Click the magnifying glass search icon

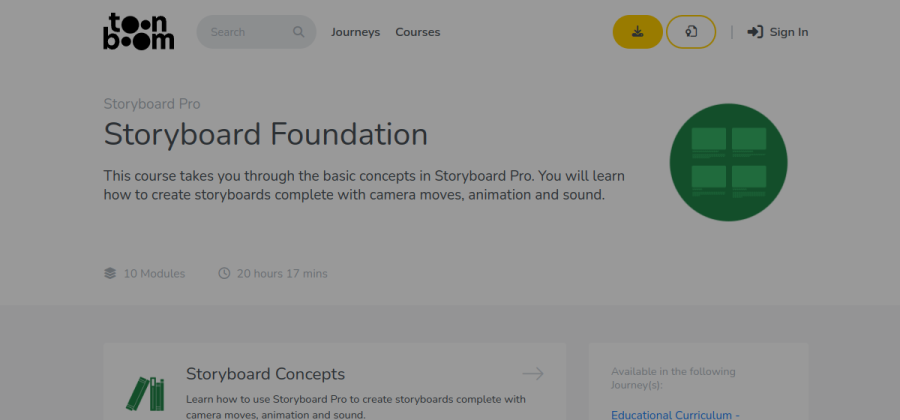coord(298,32)
